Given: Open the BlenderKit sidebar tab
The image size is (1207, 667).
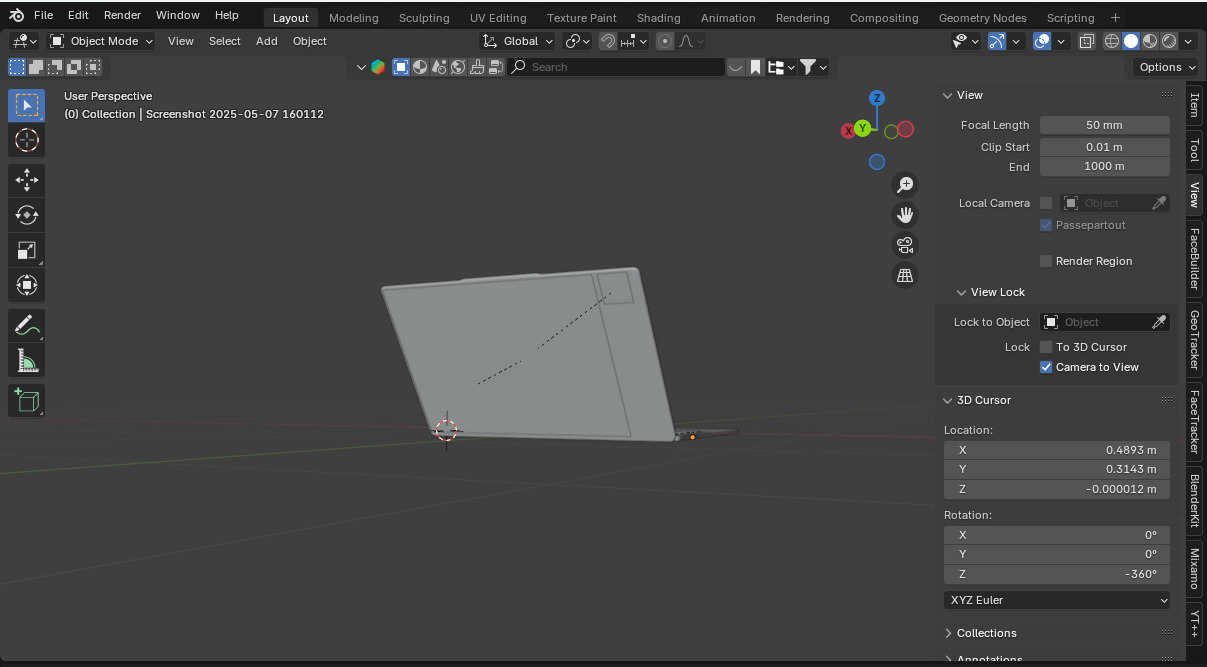Looking at the screenshot, I should pyautogui.click(x=1194, y=501).
